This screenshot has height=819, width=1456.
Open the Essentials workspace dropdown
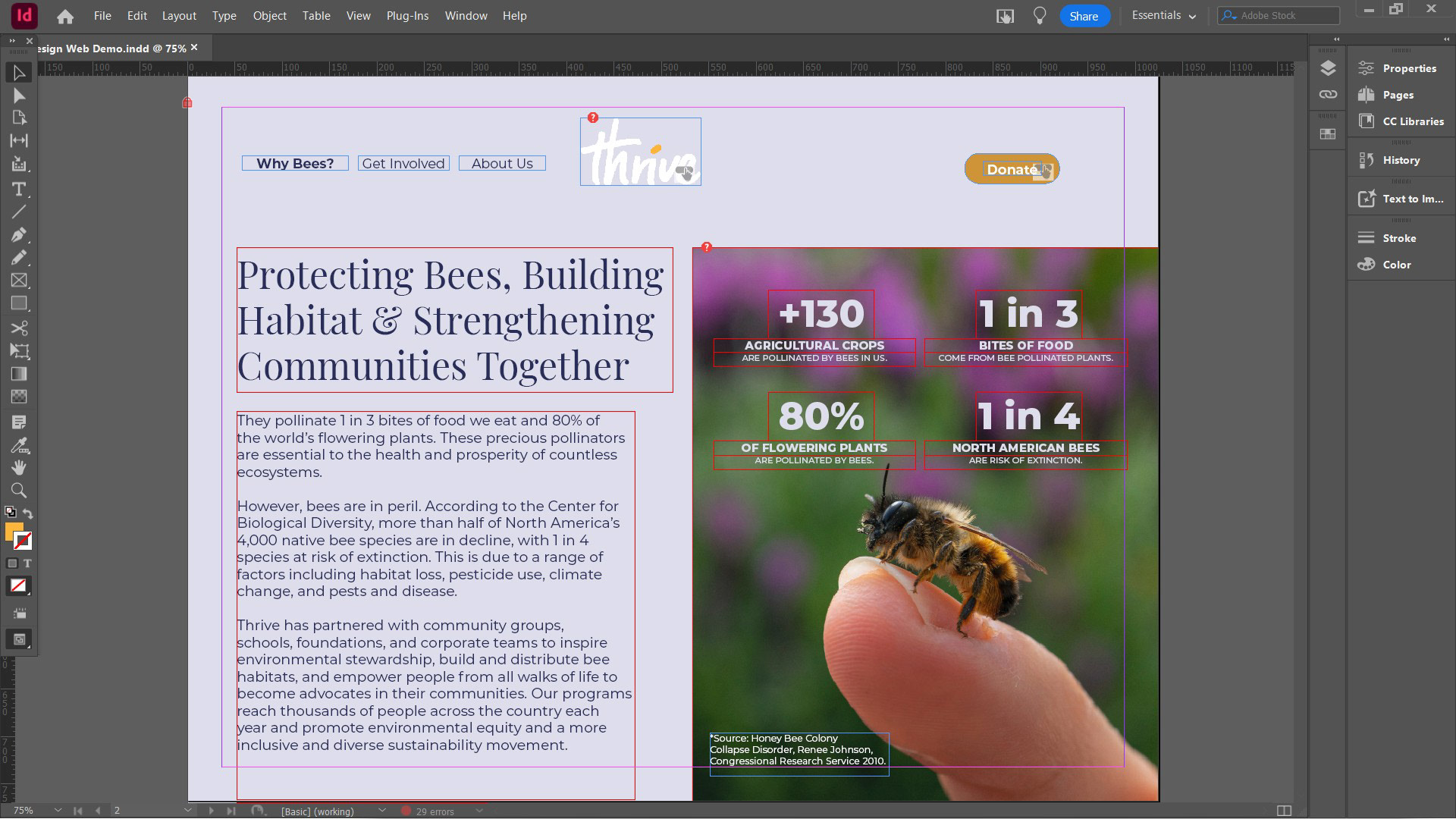(x=1163, y=16)
